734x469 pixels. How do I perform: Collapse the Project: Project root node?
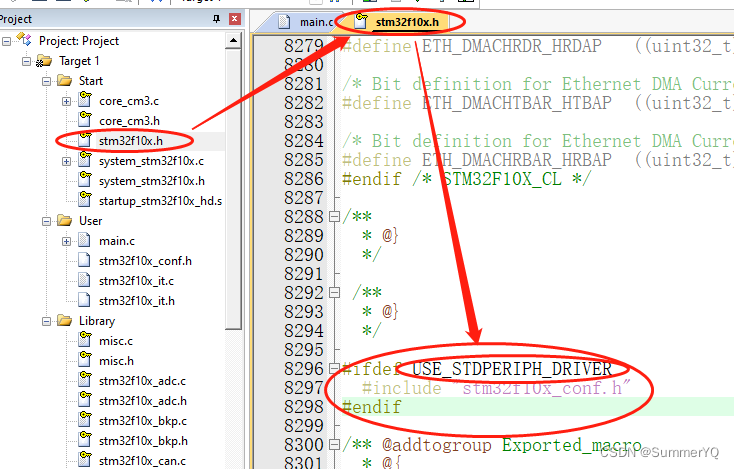click(6, 41)
